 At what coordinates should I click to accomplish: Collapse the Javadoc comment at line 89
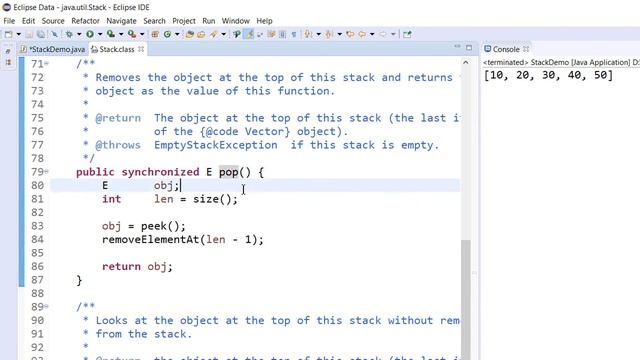[x=47, y=306]
